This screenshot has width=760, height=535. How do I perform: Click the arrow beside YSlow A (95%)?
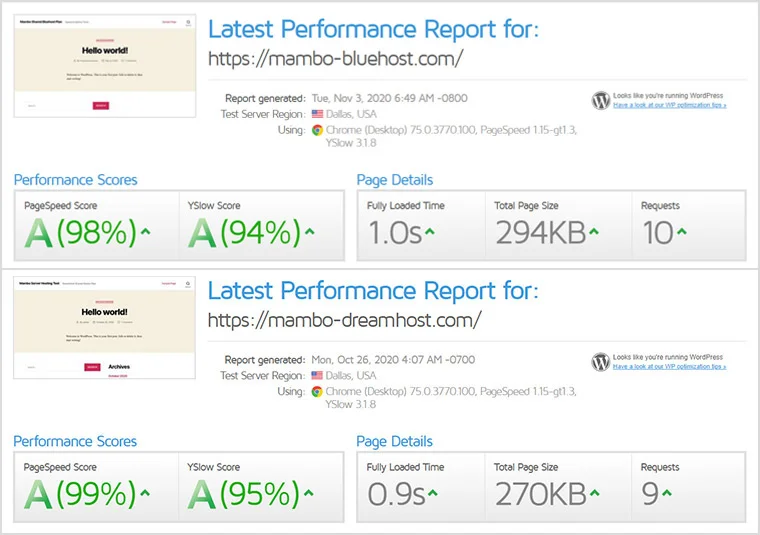tap(309, 493)
